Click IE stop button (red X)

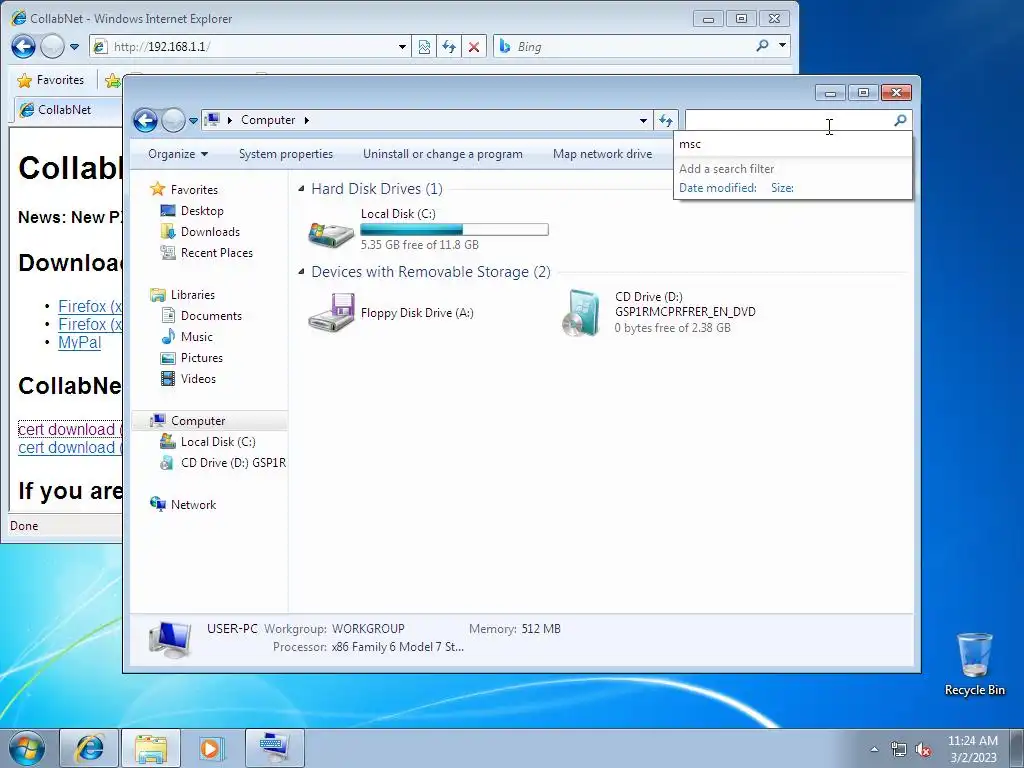coord(474,47)
